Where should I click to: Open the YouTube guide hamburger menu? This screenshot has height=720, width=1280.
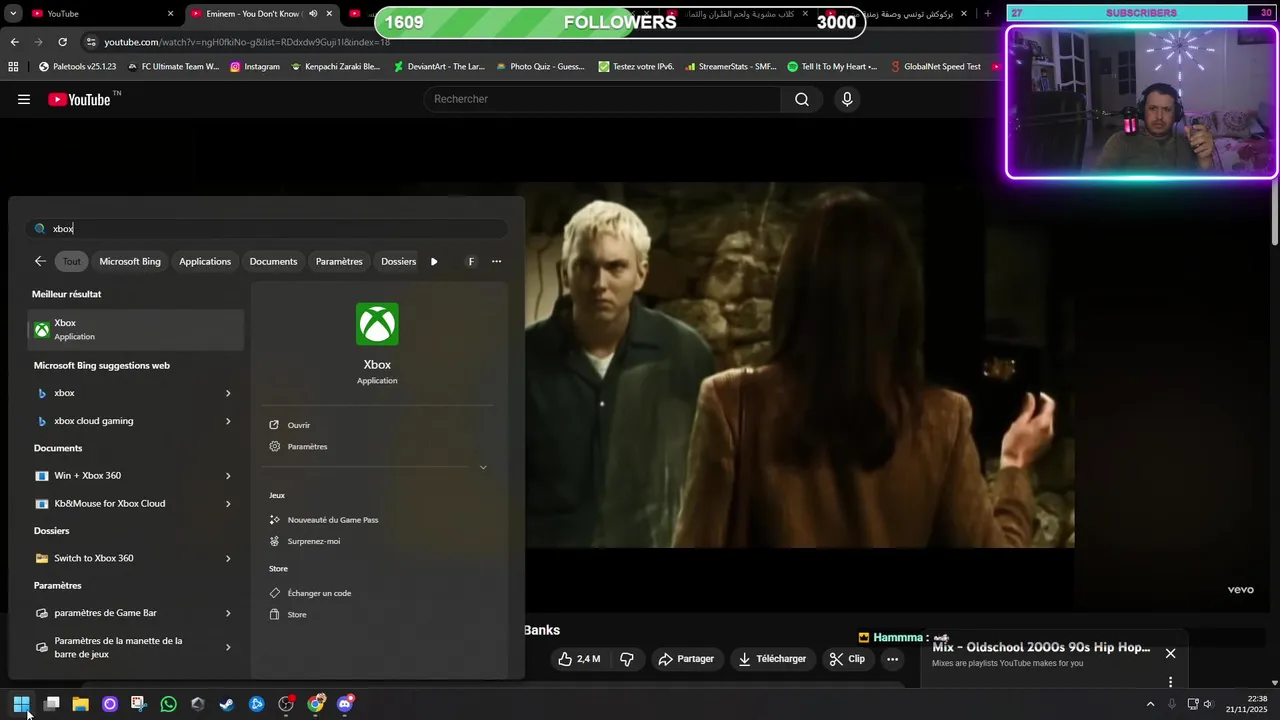pos(24,99)
